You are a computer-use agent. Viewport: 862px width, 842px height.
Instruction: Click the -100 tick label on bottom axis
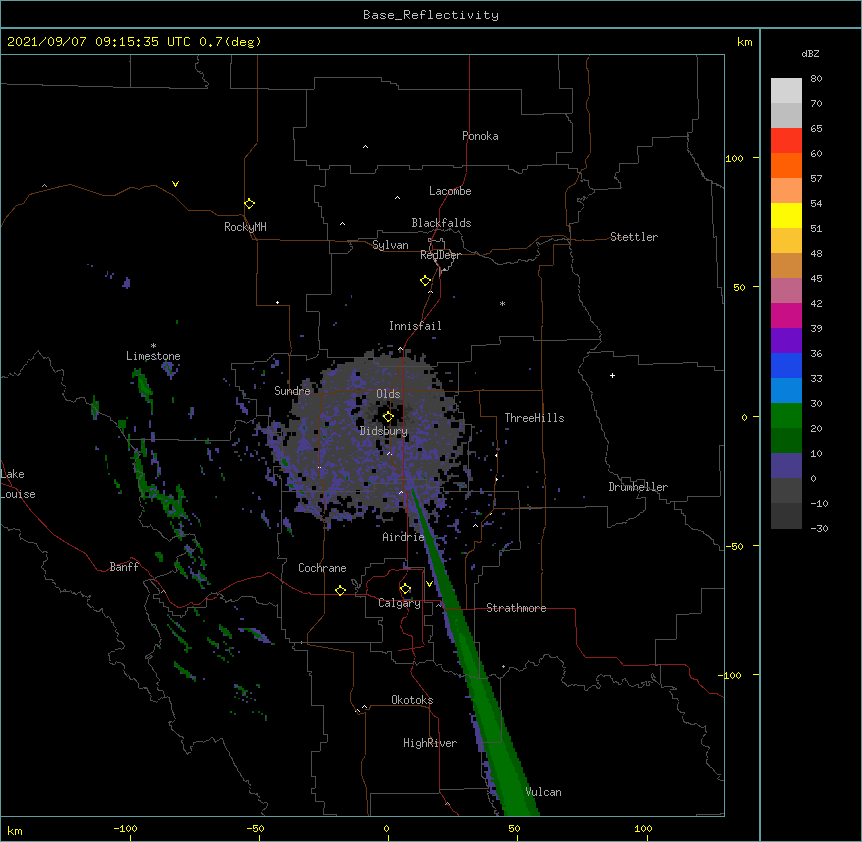click(x=125, y=828)
